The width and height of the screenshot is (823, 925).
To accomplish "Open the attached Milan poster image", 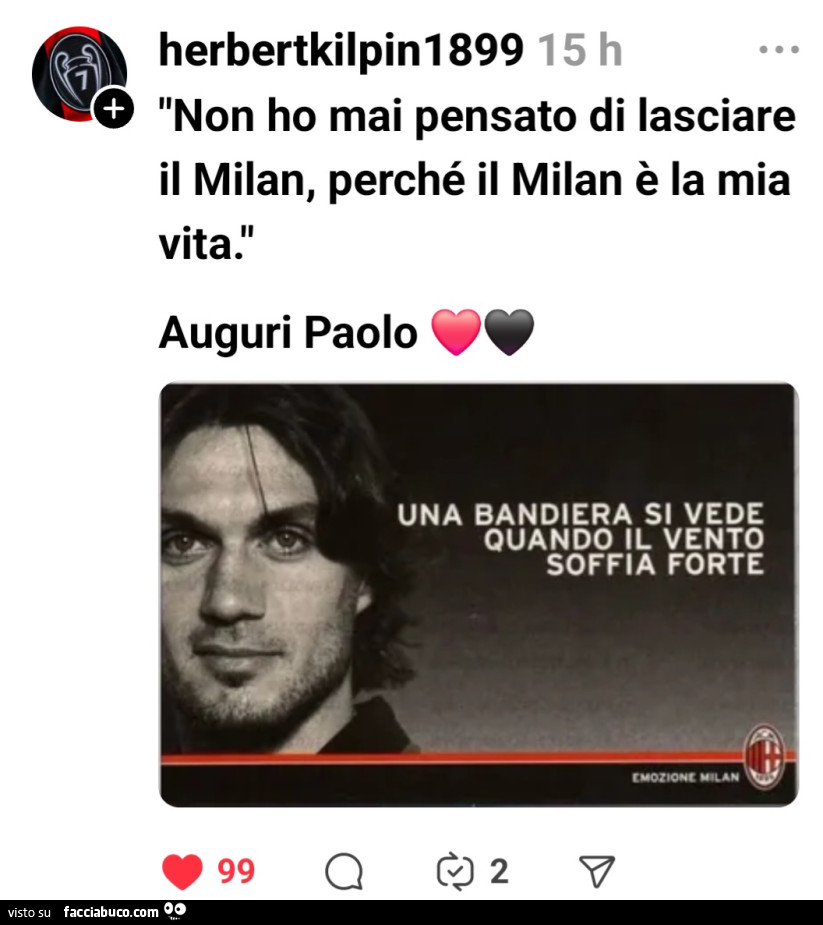I will click(478, 595).
